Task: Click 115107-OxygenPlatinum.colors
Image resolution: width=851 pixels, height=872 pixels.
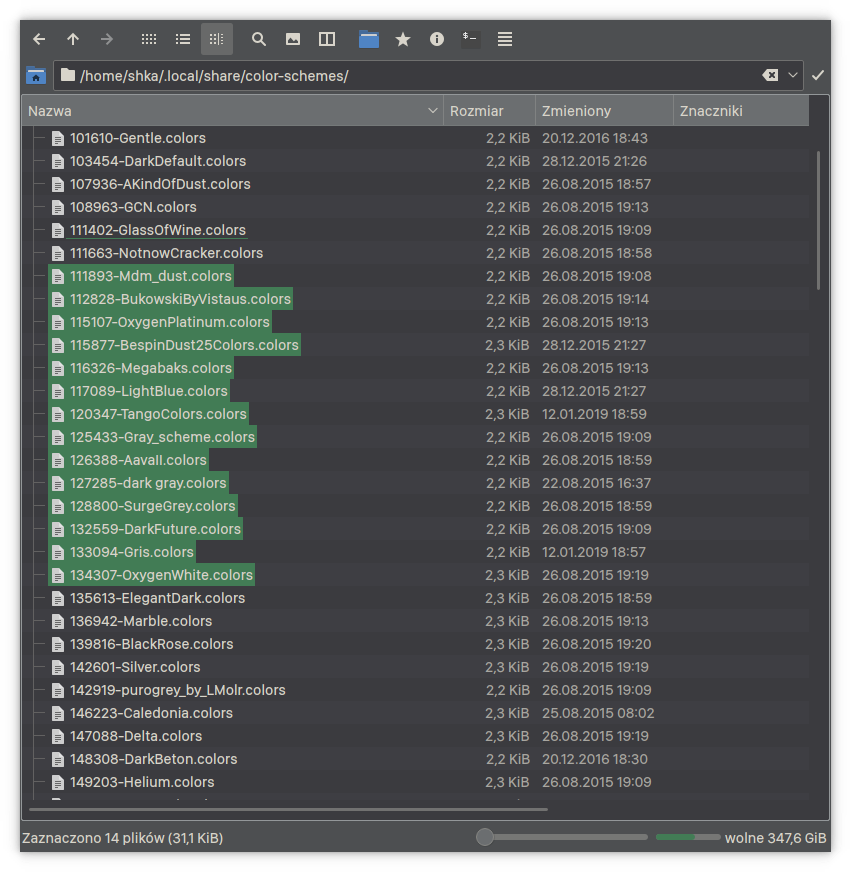Action: [x=170, y=322]
